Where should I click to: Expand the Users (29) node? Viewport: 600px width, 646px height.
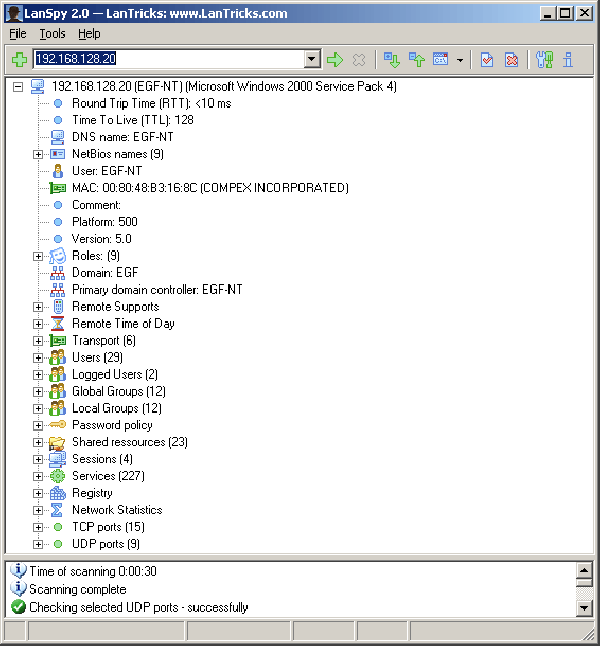[38, 358]
